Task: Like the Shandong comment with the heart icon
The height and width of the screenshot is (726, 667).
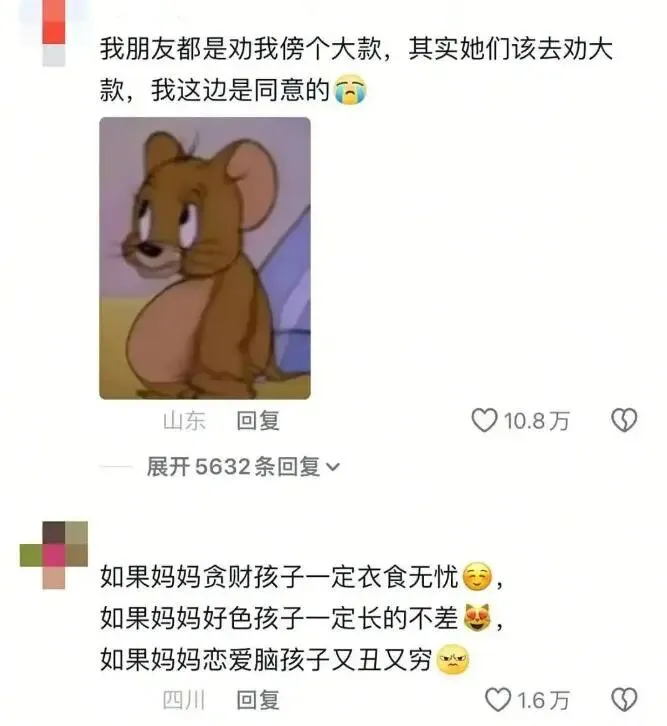Action: tap(484, 420)
